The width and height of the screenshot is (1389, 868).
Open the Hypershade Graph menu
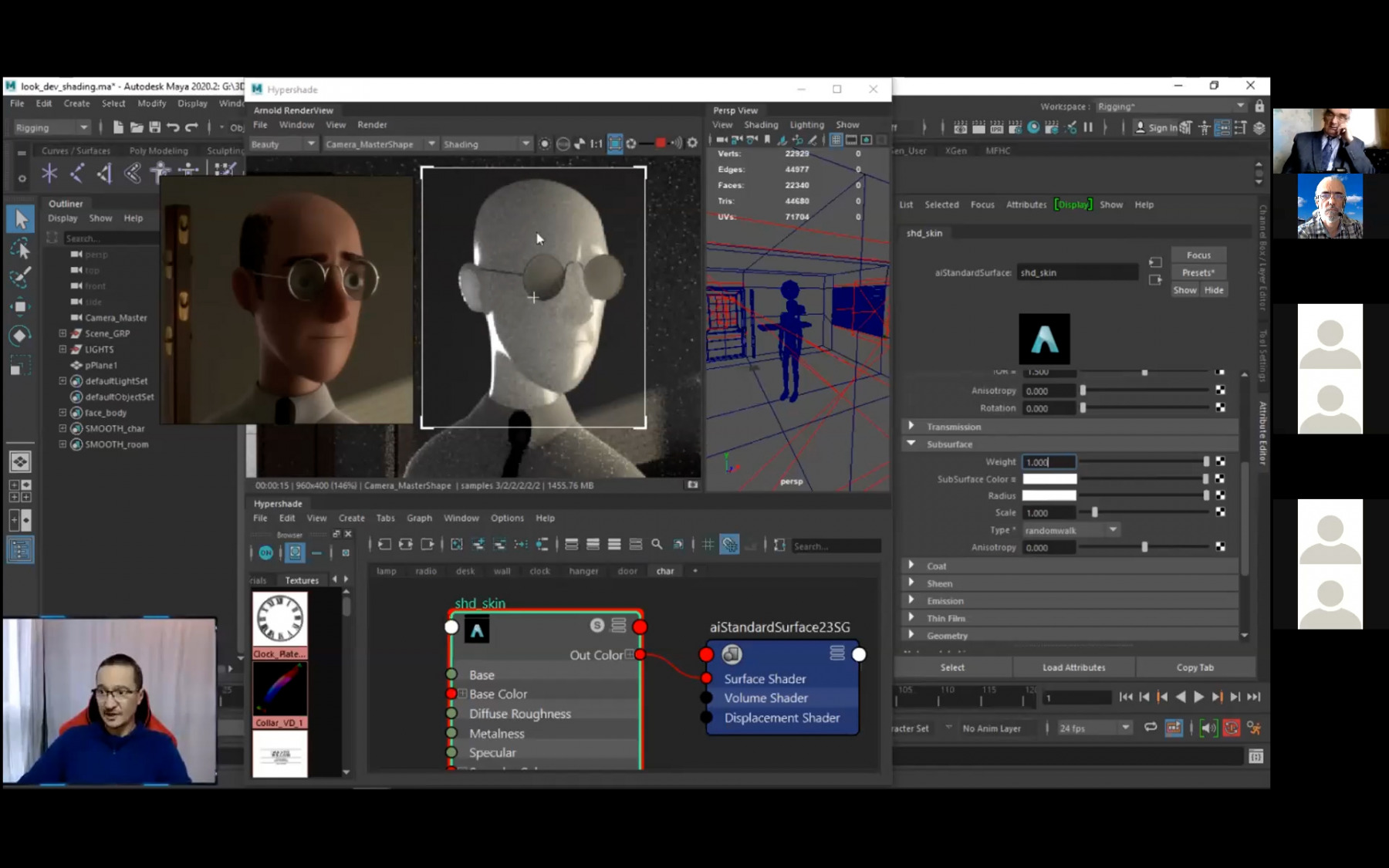[419, 518]
